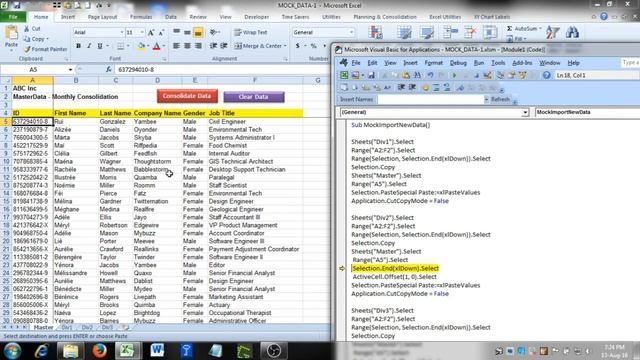Click the Sort & Filter icon
This screenshot has width=640, height=360.
tap(553, 32)
